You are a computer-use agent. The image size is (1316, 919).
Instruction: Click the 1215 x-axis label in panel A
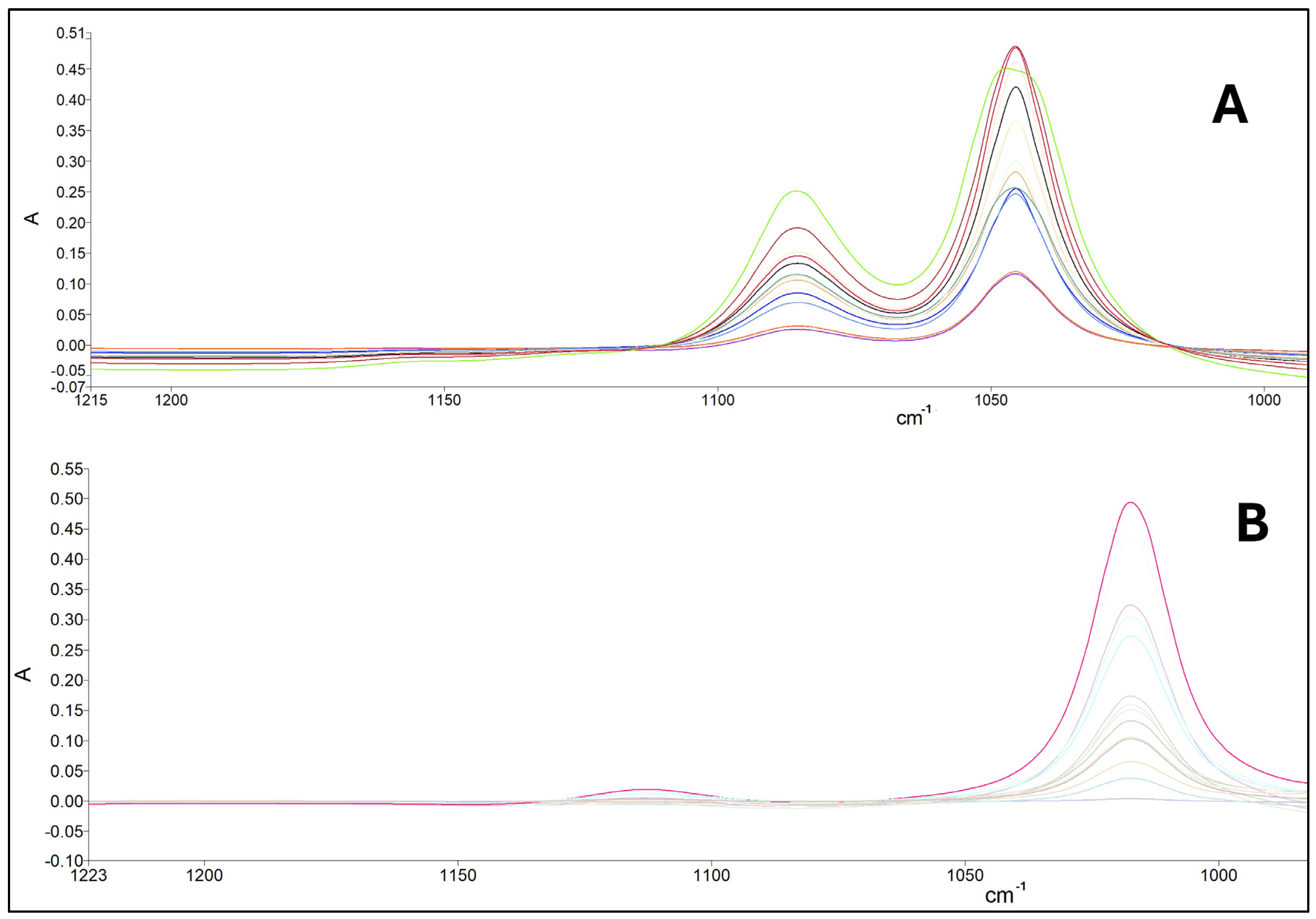tap(91, 401)
